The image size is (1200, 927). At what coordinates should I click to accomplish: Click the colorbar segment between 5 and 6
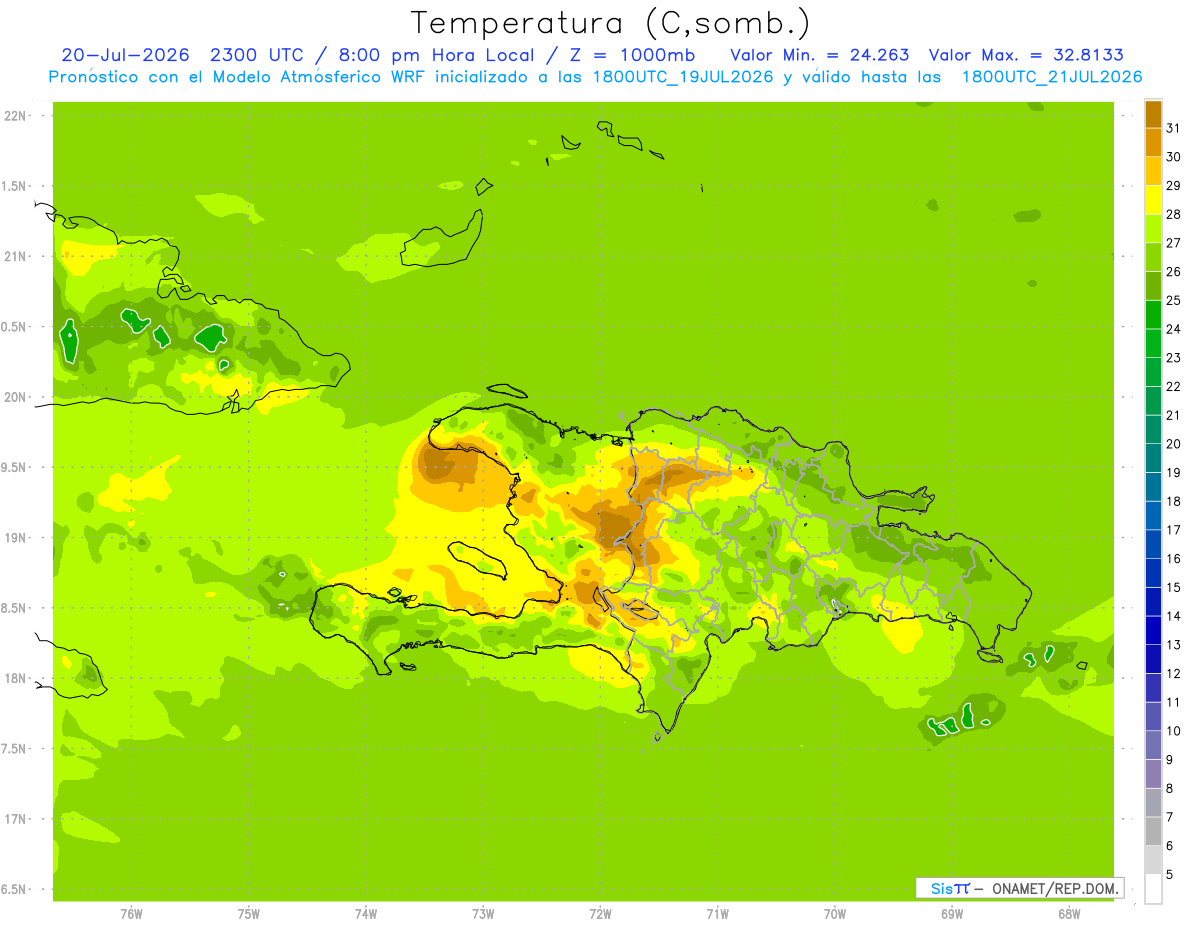tap(1153, 860)
